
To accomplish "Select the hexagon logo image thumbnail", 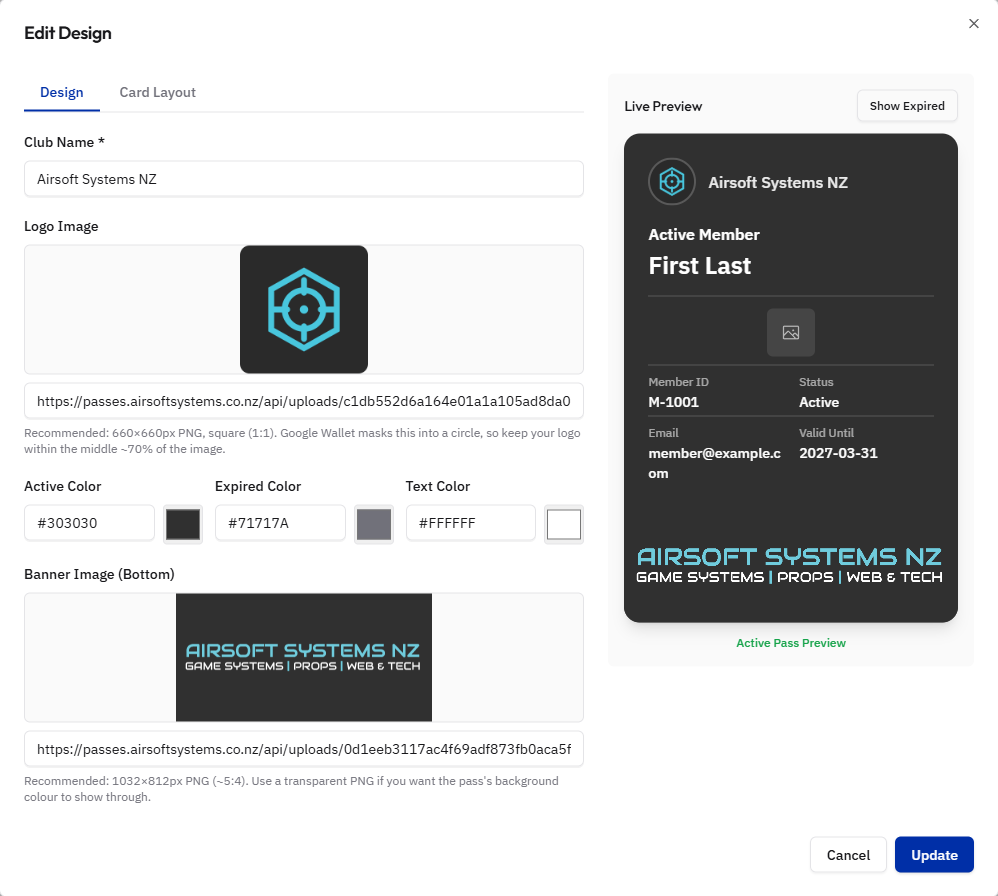I will click(304, 309).
